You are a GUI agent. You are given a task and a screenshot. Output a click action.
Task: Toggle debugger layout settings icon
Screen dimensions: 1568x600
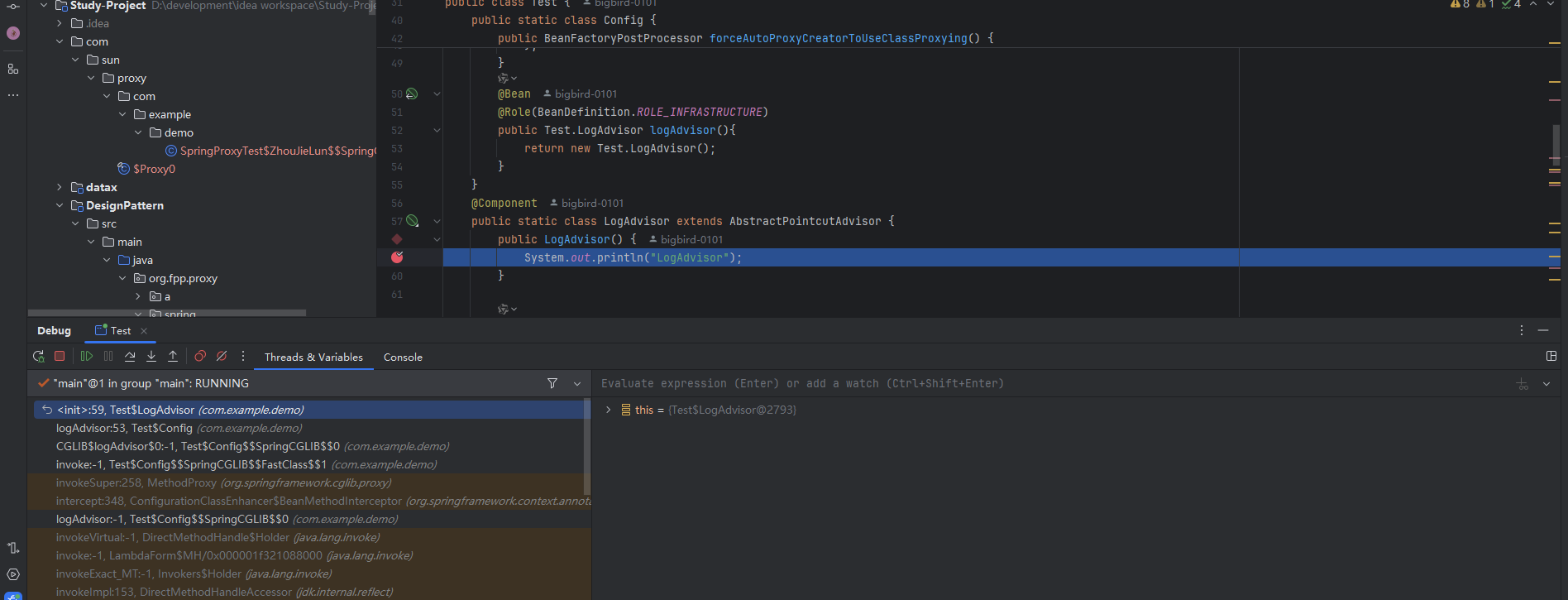pos(1551,356)
